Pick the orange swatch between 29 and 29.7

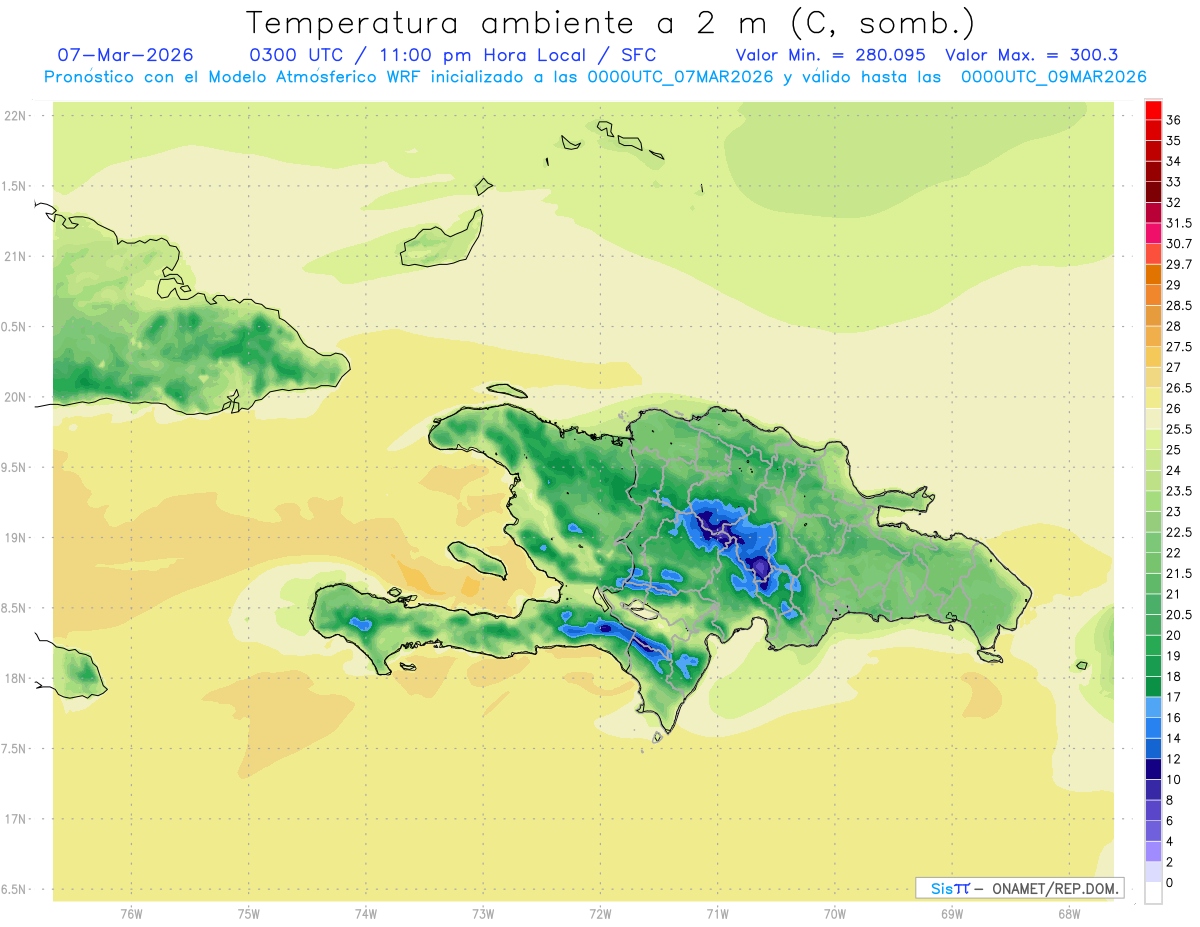1153,275
